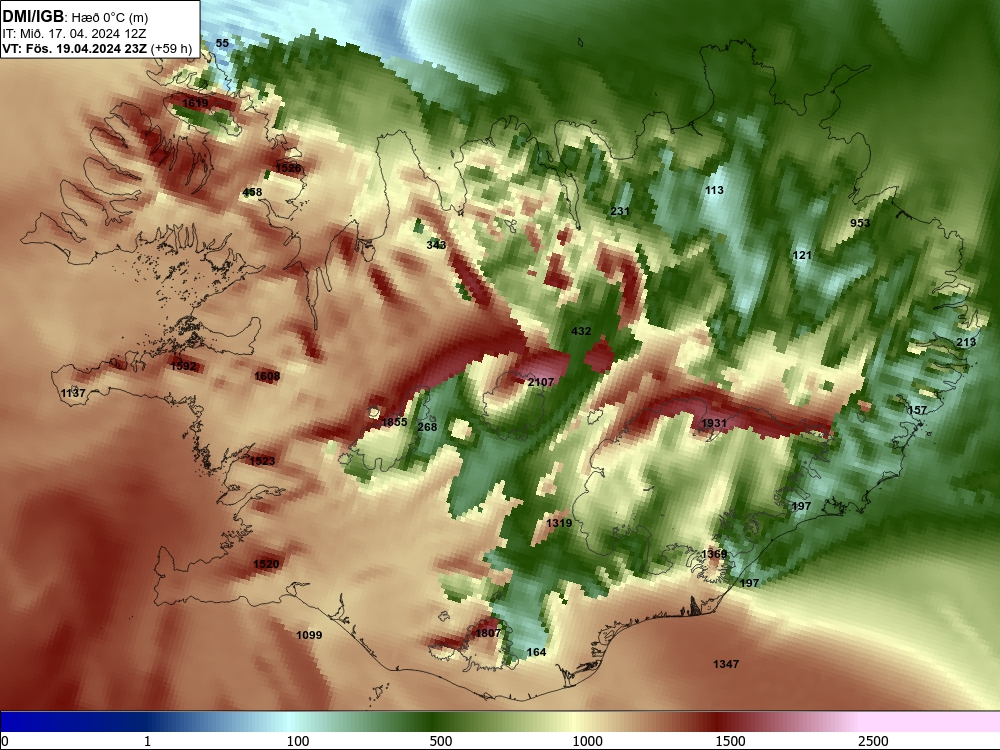Click the map value 343
The width and height of the screenshot is (1000, 750).
pyautogui.click(x=436, y=245)
